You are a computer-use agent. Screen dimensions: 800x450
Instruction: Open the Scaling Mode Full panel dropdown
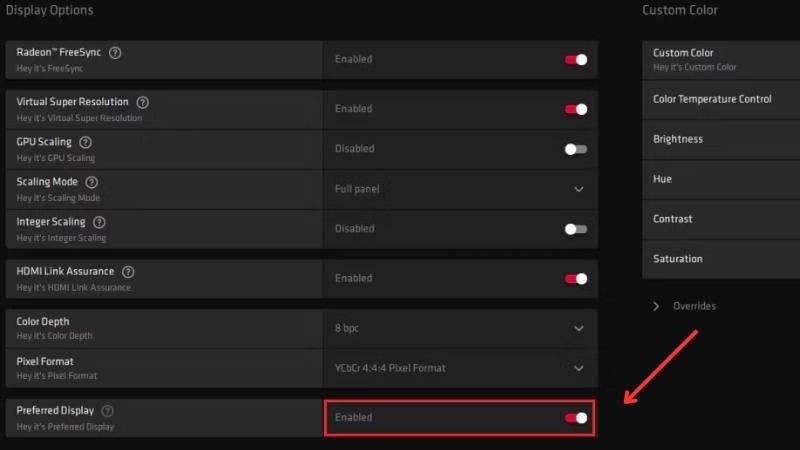click(460, 189)
